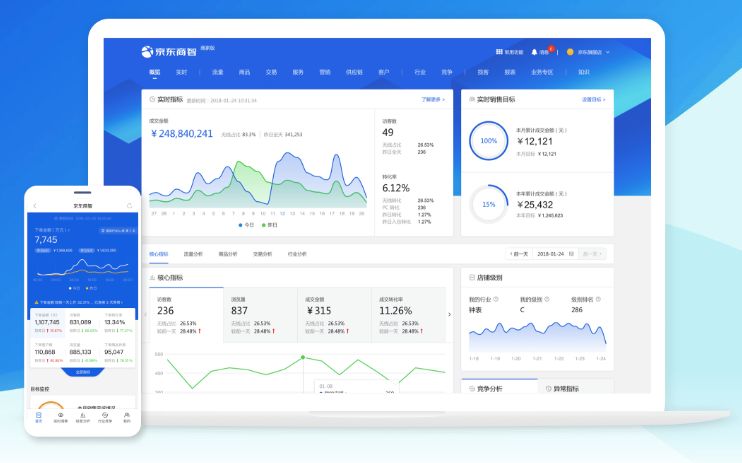Open notifications bell with red badge
742x463 pixels.
[x=534, y=52]
